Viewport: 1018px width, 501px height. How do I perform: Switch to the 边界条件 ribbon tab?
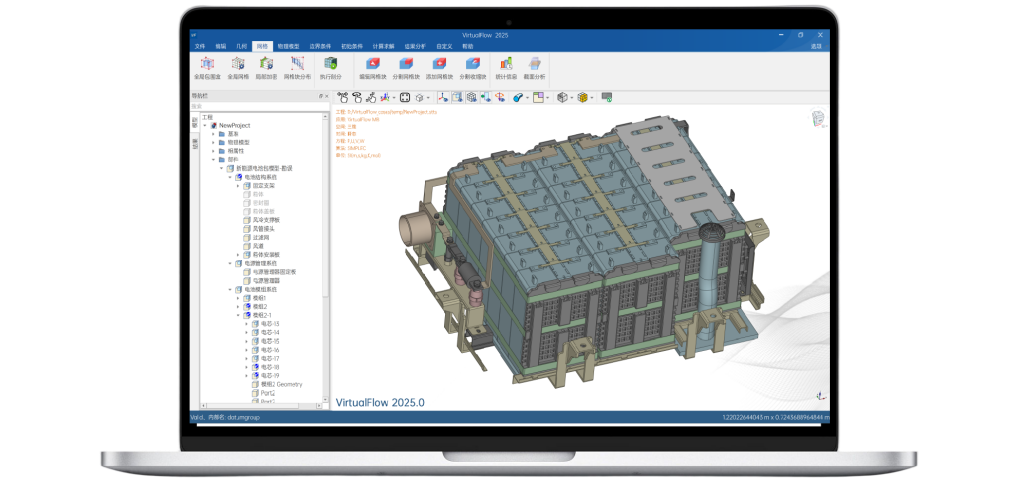[319, 46]
